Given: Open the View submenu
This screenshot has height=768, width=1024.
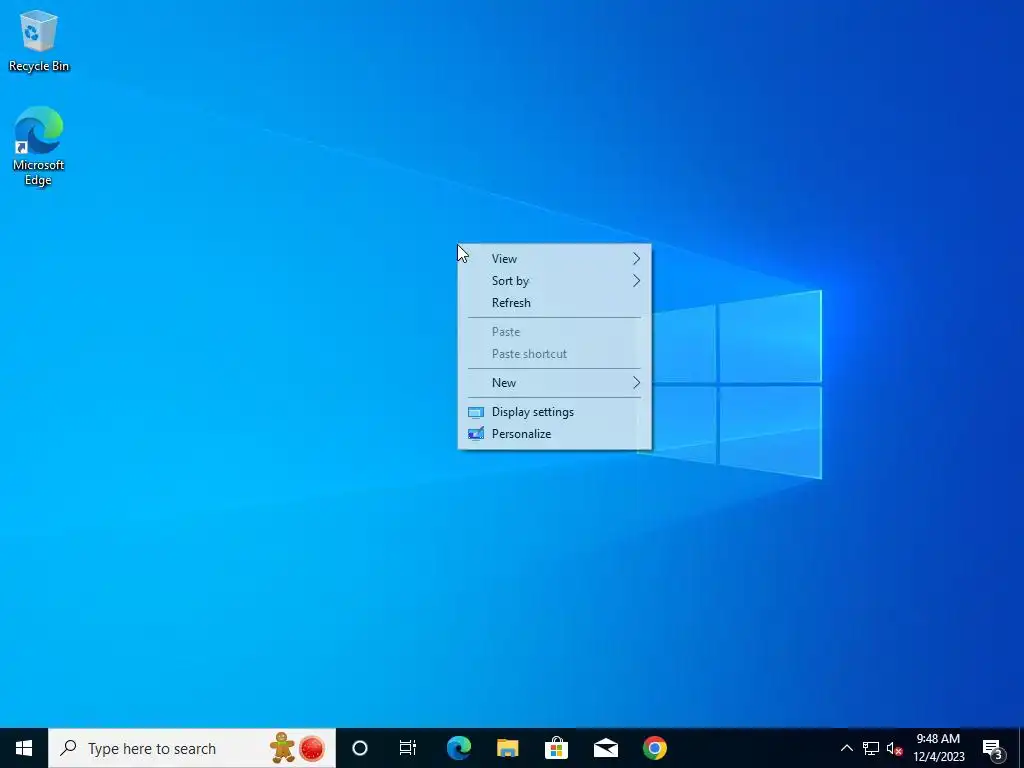Looking at the screenshot, I should click(x=554, y=259).
